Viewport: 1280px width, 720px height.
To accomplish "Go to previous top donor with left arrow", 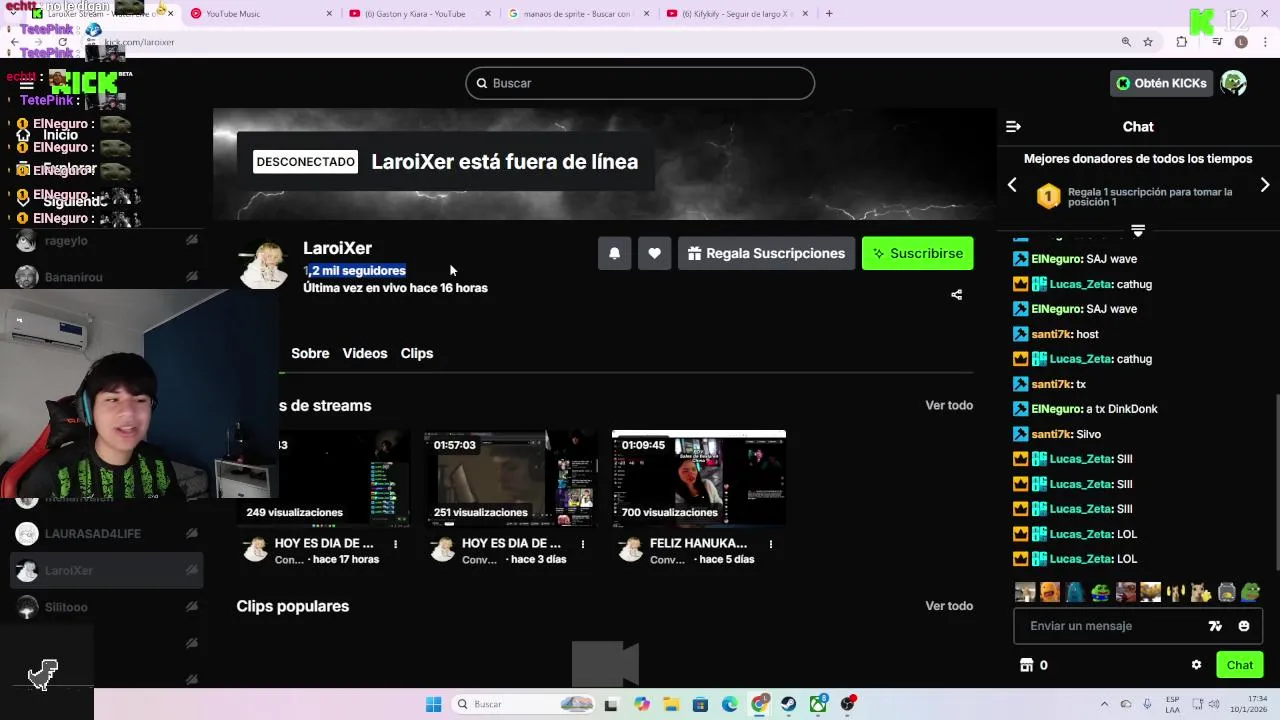I will (1012, 185).
